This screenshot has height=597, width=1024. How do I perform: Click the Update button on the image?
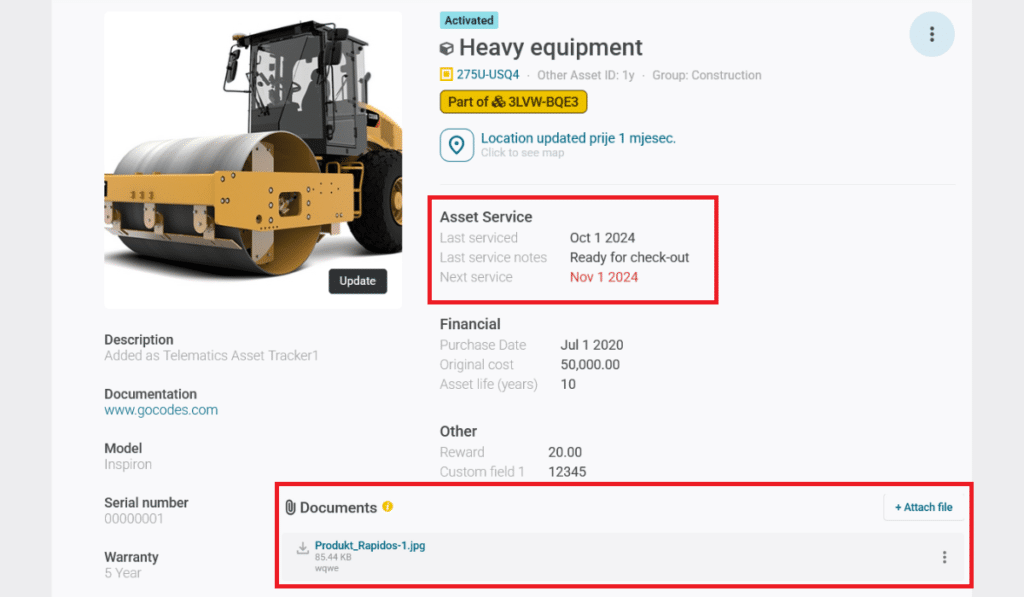coord(357,281)
